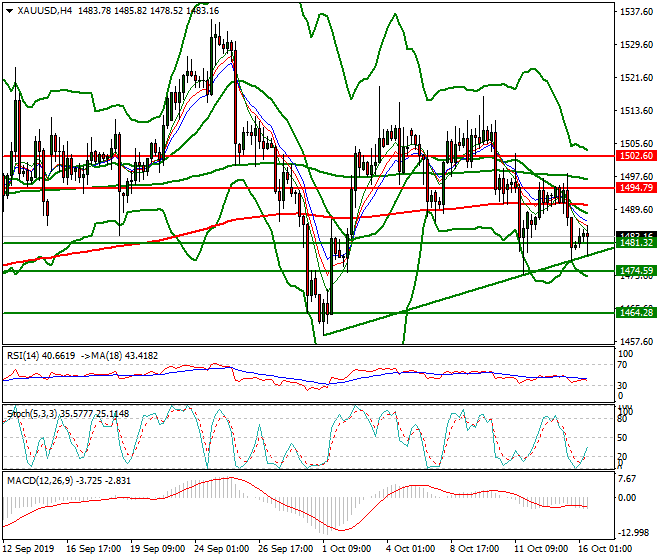660x560 pixels.
Task: Click the 24 Sep 01:00 time axis label
Action: [x=221, y=549]
